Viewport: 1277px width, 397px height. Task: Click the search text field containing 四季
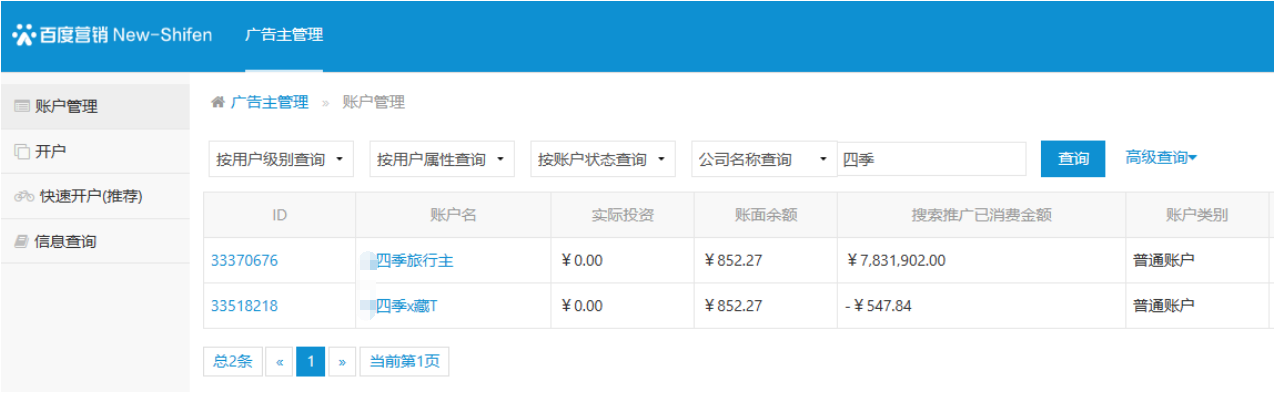(x=932, y=159)
